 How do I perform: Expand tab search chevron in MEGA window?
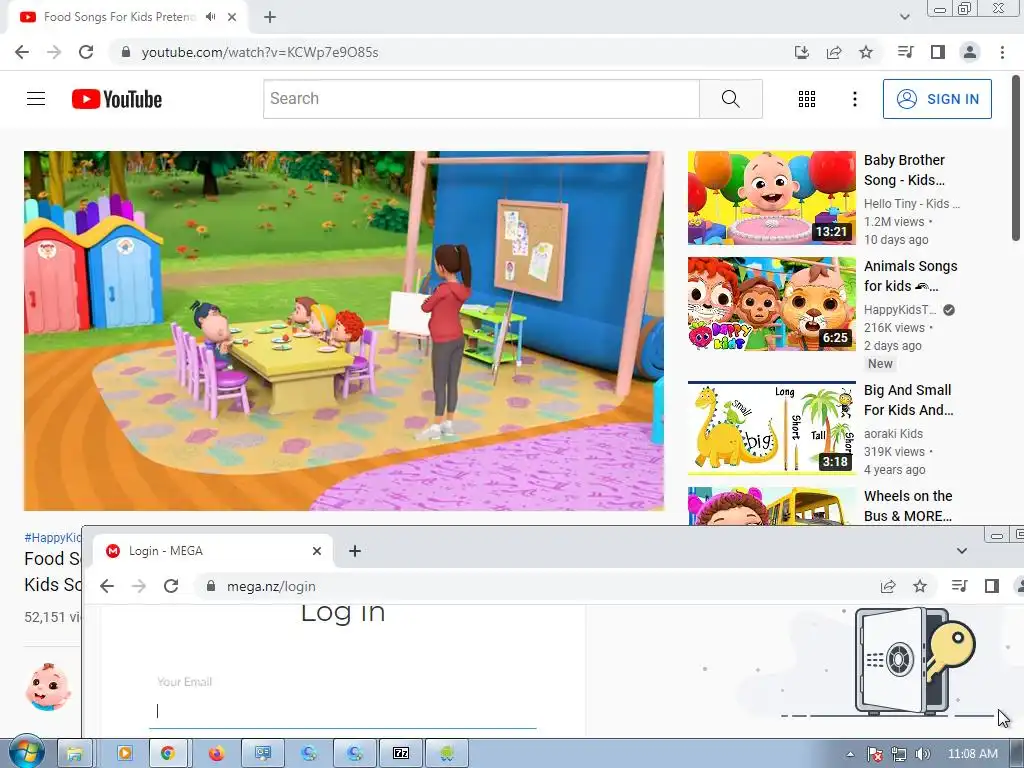[961, 551]
